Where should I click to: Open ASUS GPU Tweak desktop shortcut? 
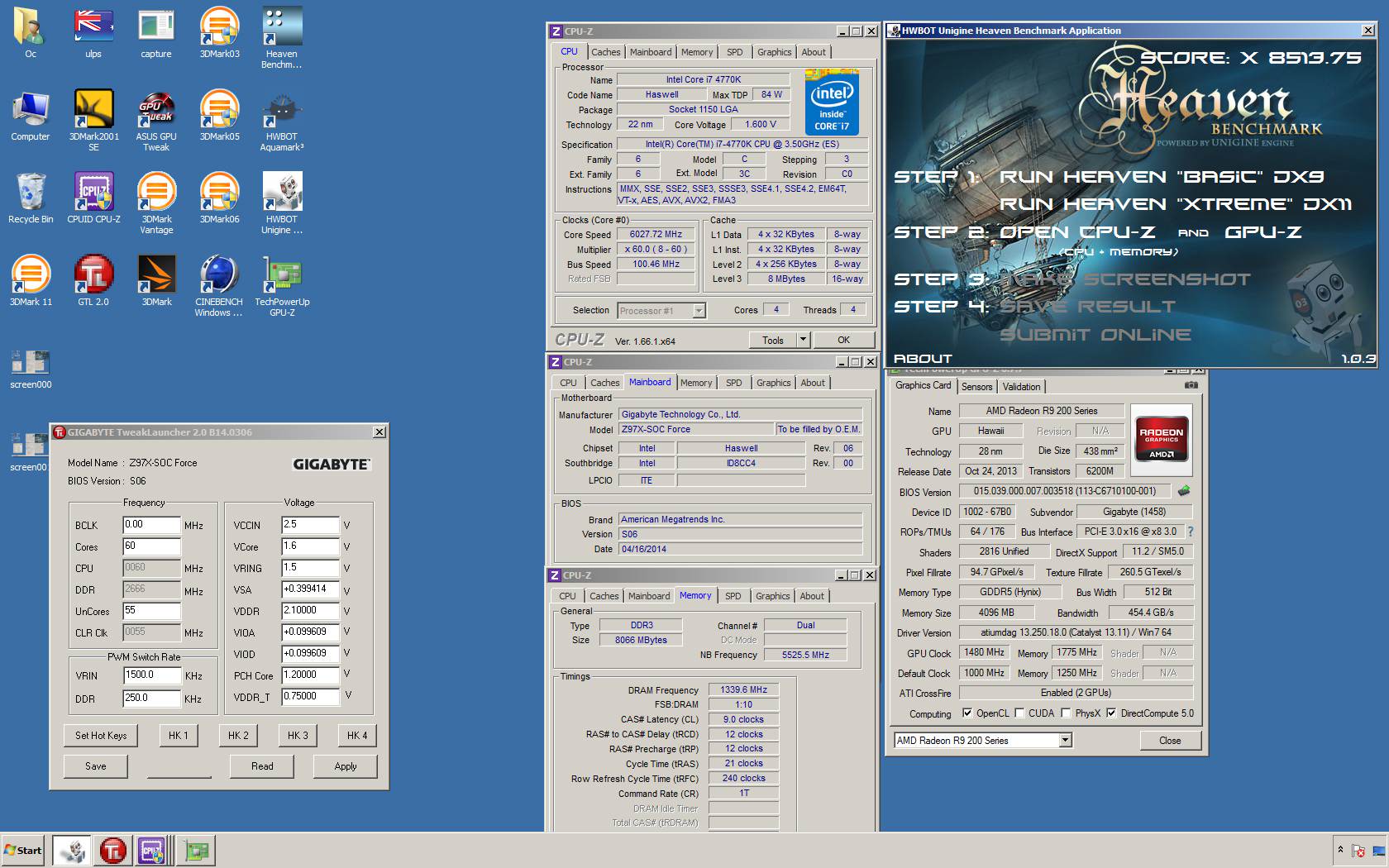point(156,121)
